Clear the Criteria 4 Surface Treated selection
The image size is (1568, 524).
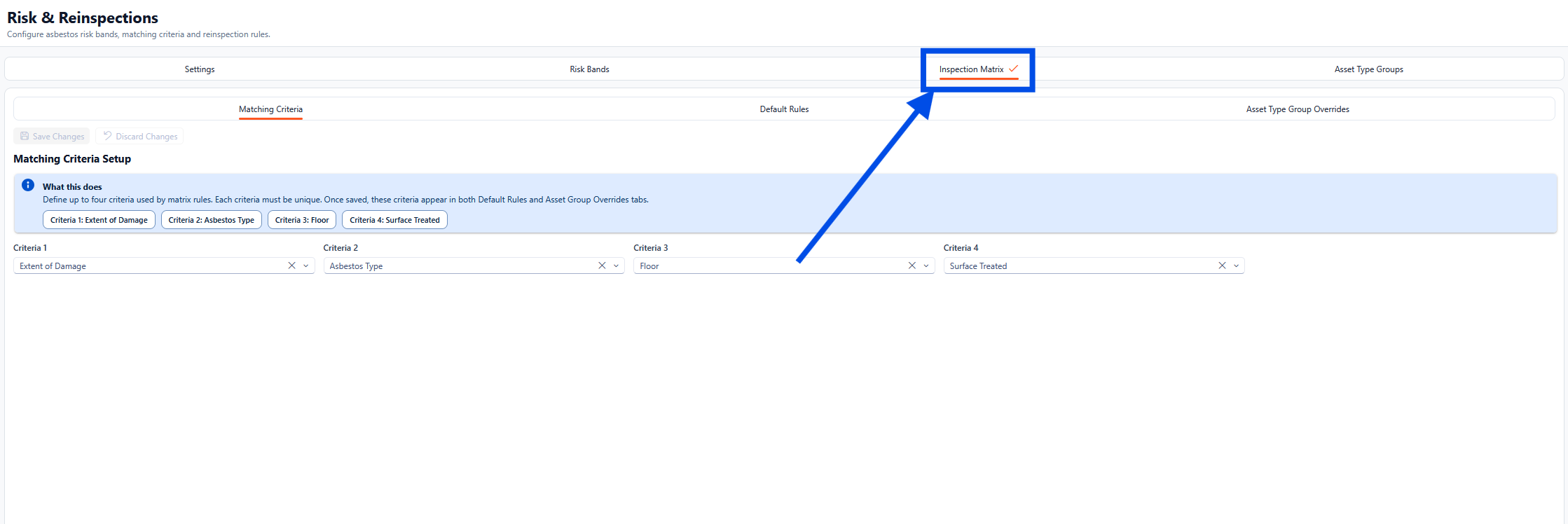point(1222,266)
